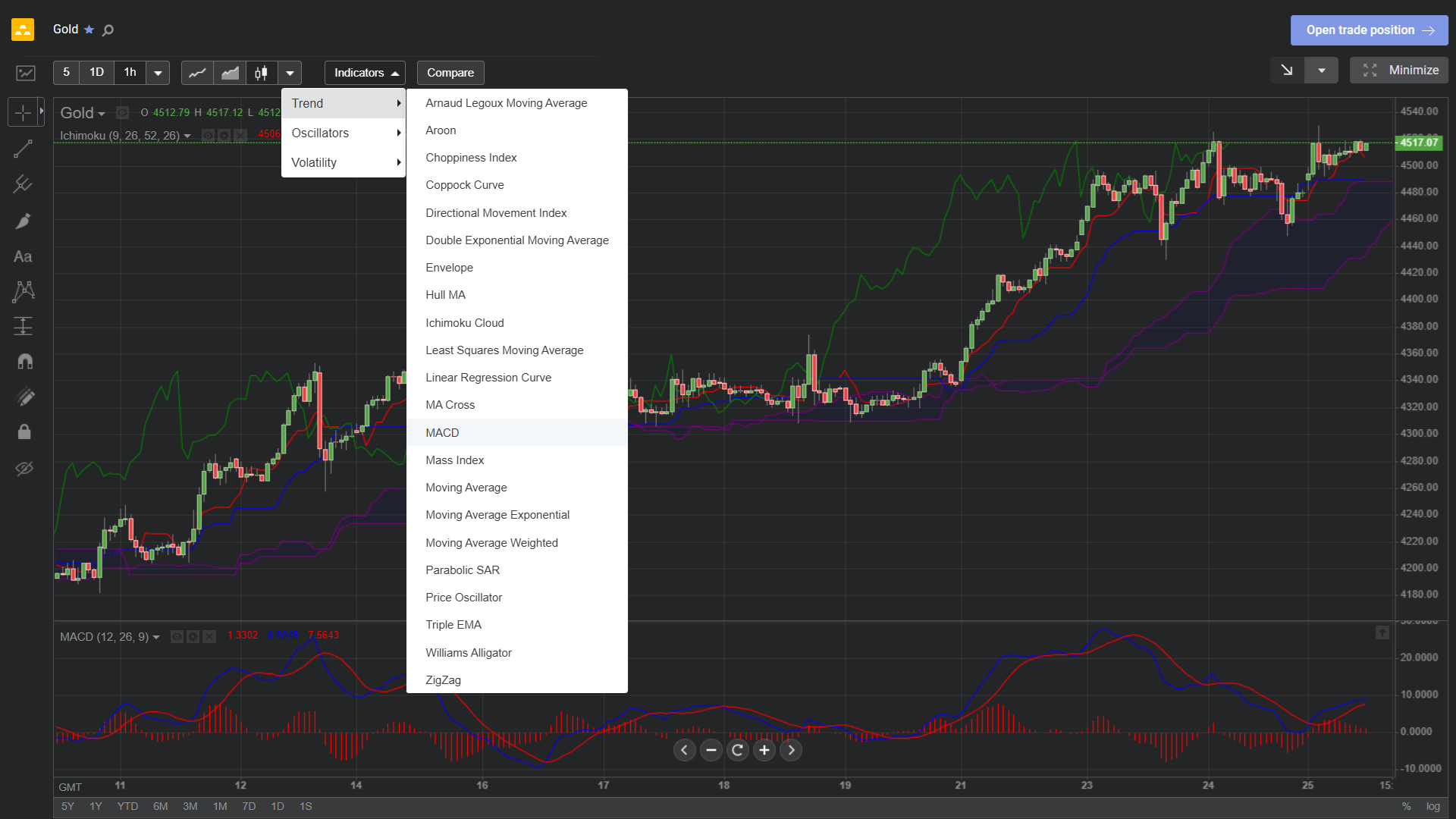The height and width of the screenshot is (819, 1456).
Task: Open the Volatility submenu
Action: pyautogui.click(x=344, y=162)
